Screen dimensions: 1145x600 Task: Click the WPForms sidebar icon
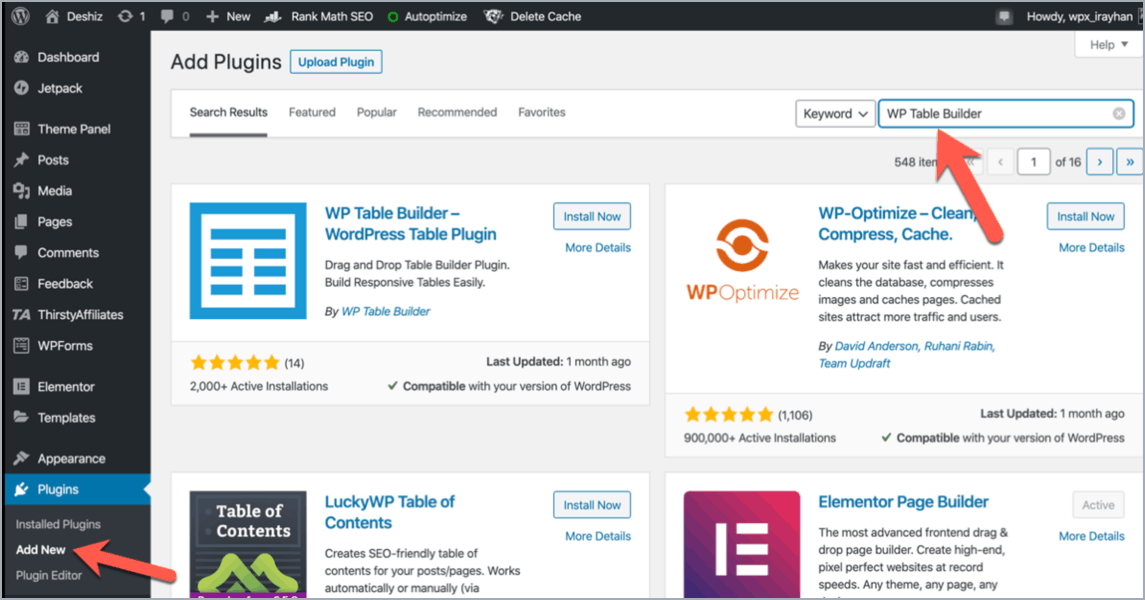coord(21,347)
